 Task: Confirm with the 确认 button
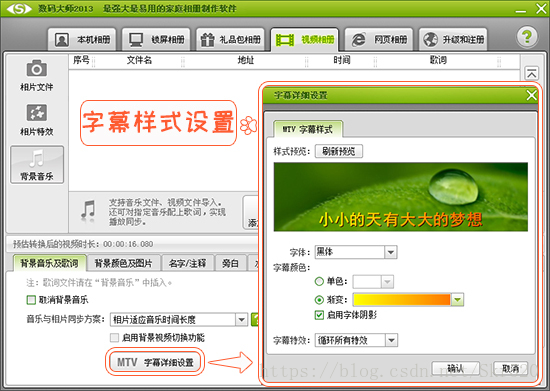[455, 368]
